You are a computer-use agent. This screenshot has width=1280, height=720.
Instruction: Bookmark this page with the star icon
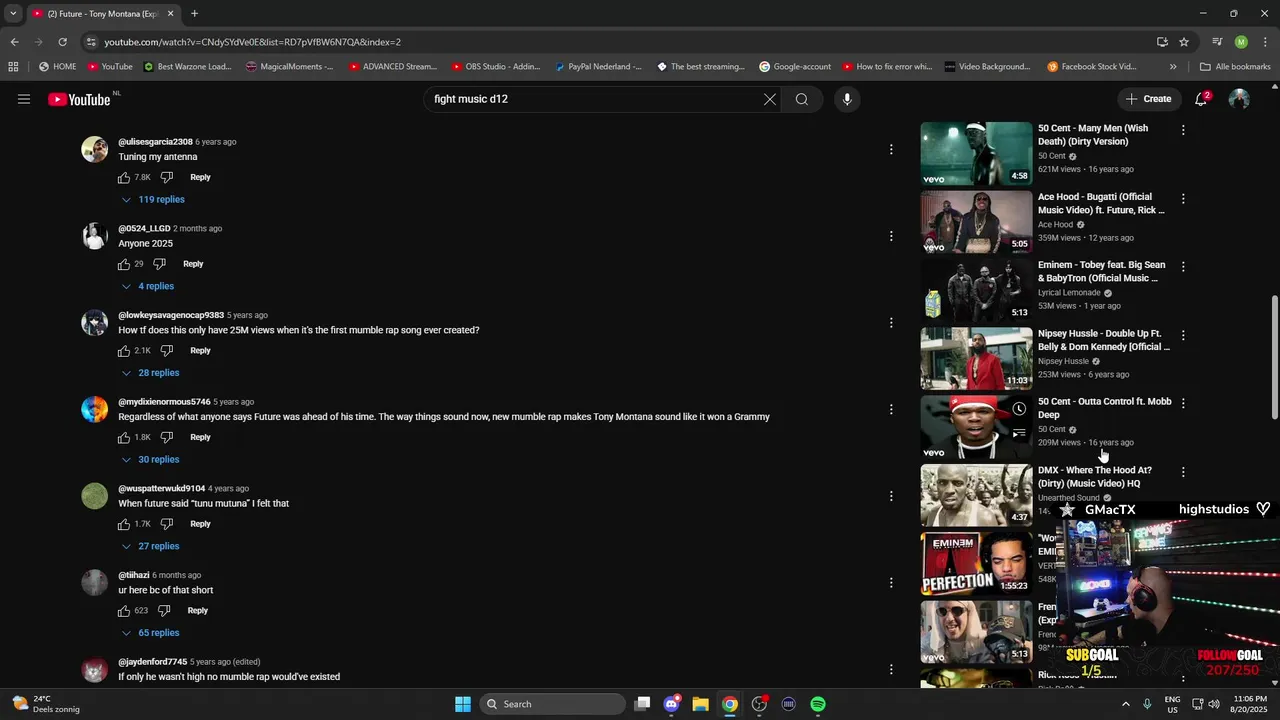tap(1184, 42)
